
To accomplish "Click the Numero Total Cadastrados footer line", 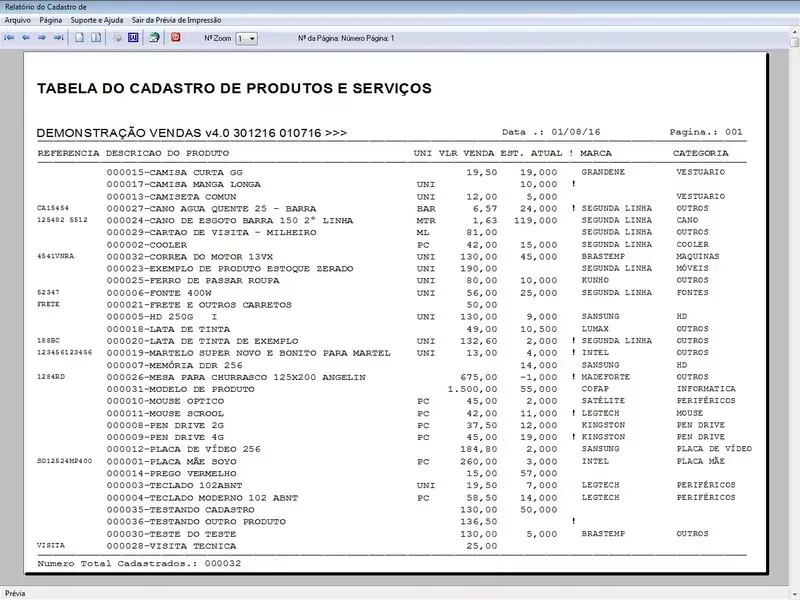I will pyautogui.click(x=140, y=564).
